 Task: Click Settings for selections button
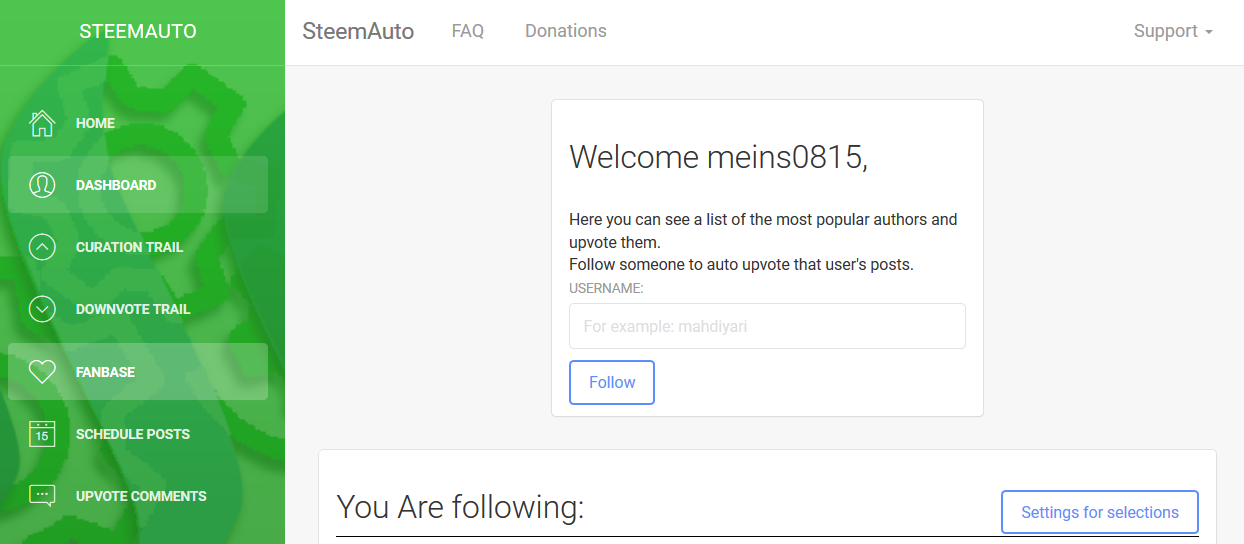tap(1100, 512)
